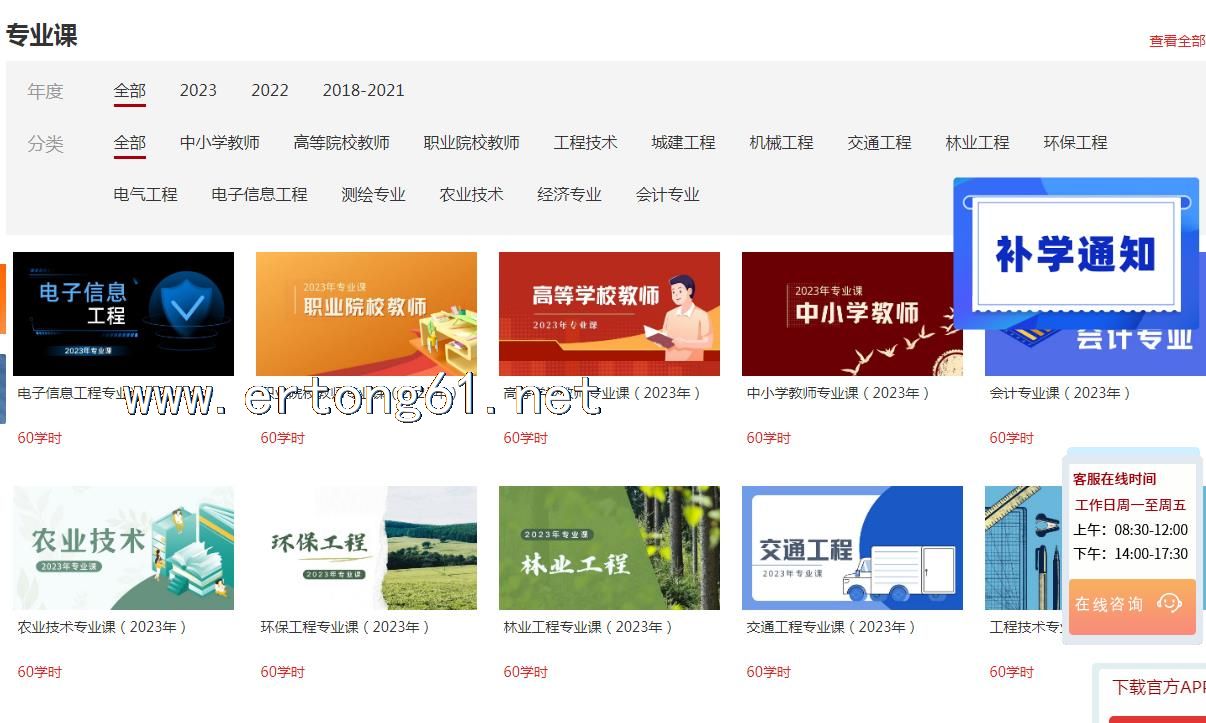The width and height of the screenshot is (1206, 723).
Task: Open 电子信息工程 course thumbnail
Action: (123, 313)
